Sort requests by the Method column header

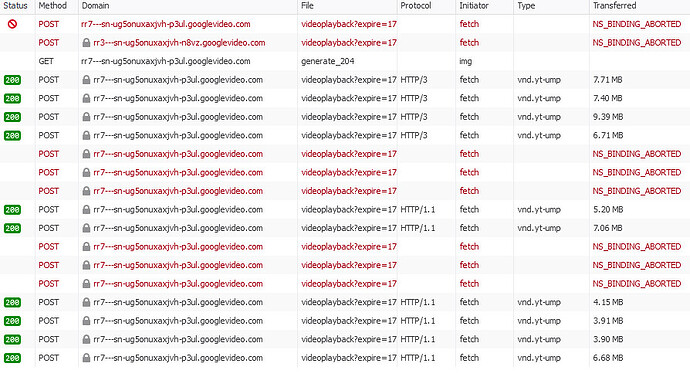pyautogui.click(x=53, y=6)
